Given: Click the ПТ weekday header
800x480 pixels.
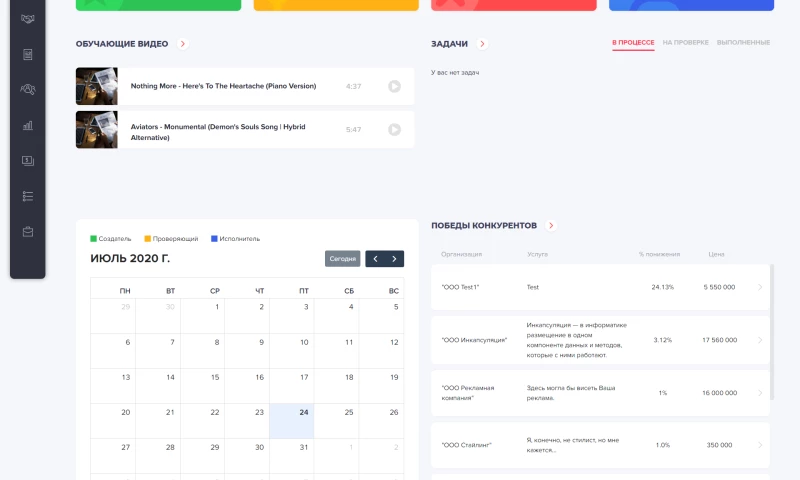Looking at the screenshot, I should (304, 291).
